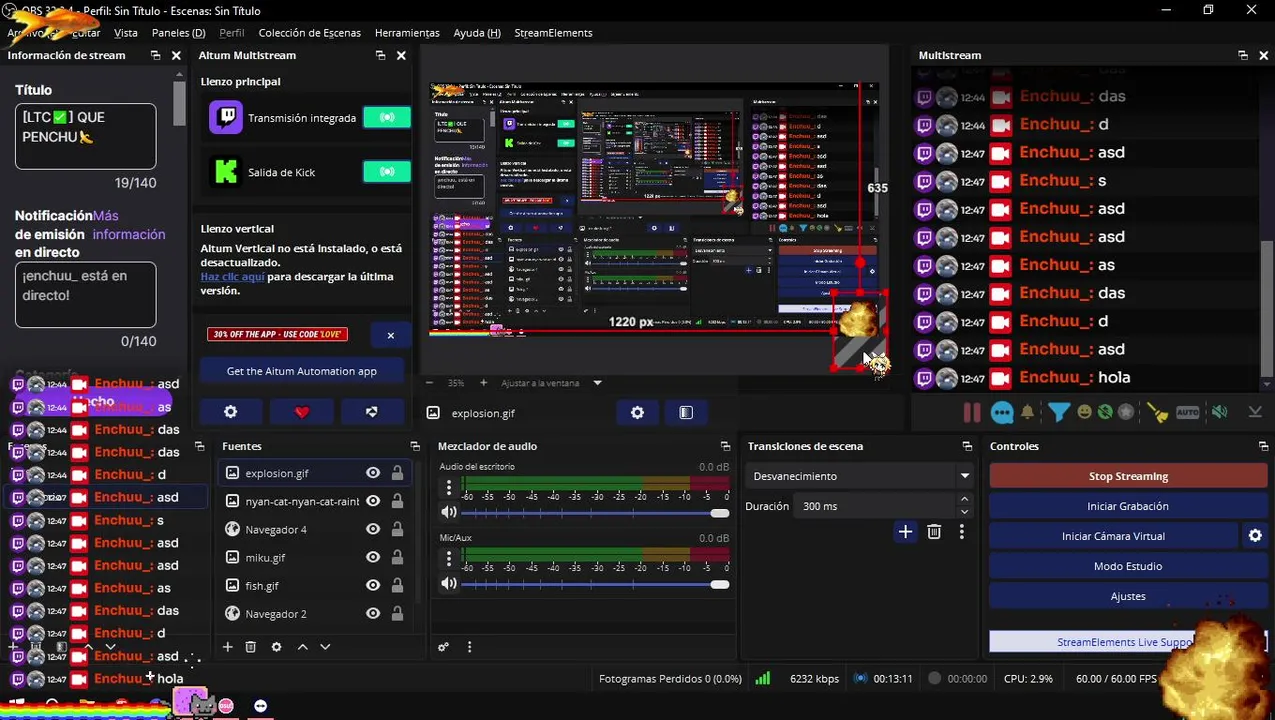Click the pause chat icon in Multistream toolbar

pos(971,412)
